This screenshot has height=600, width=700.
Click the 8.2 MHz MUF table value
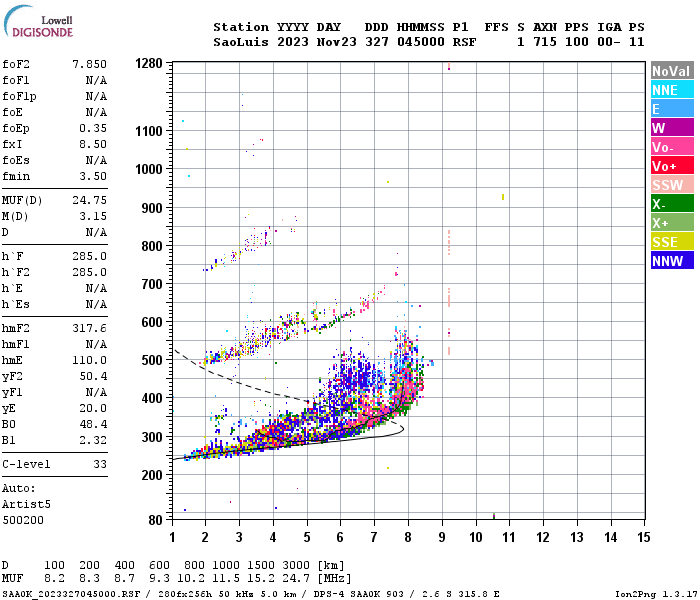point(54,579)
